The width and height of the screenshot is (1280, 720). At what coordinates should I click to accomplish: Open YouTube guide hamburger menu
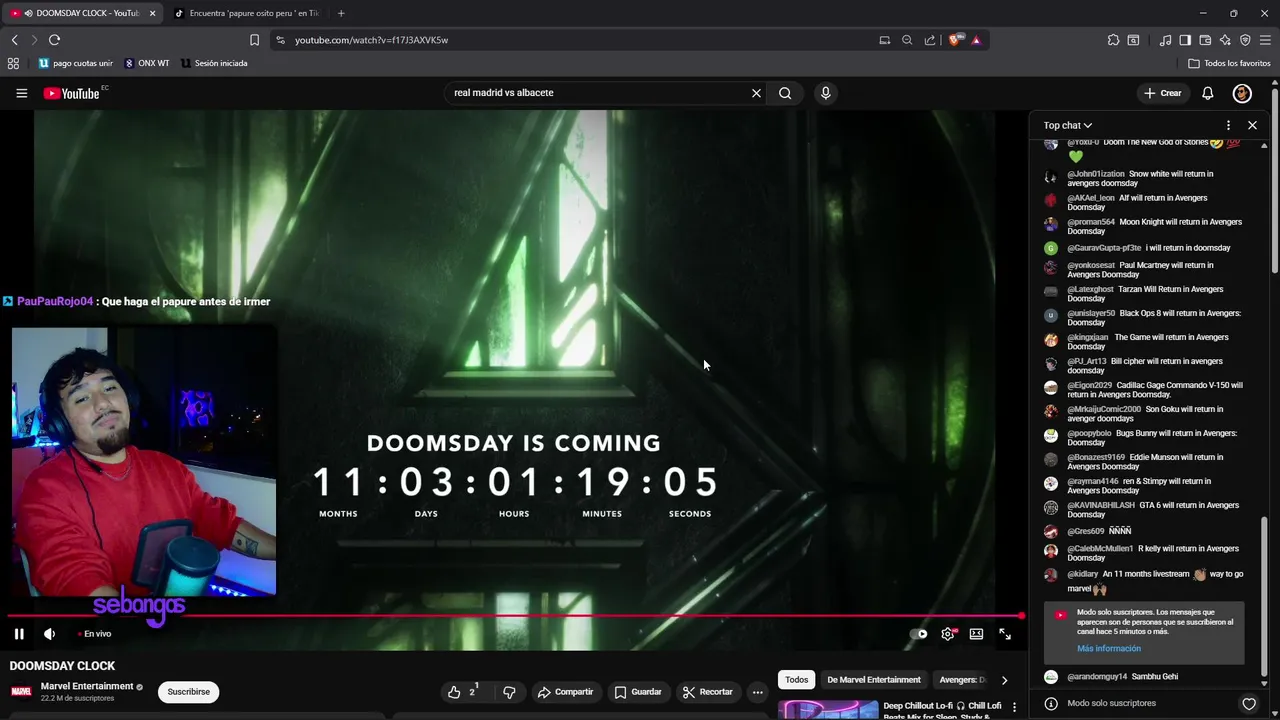click(21, 93)
